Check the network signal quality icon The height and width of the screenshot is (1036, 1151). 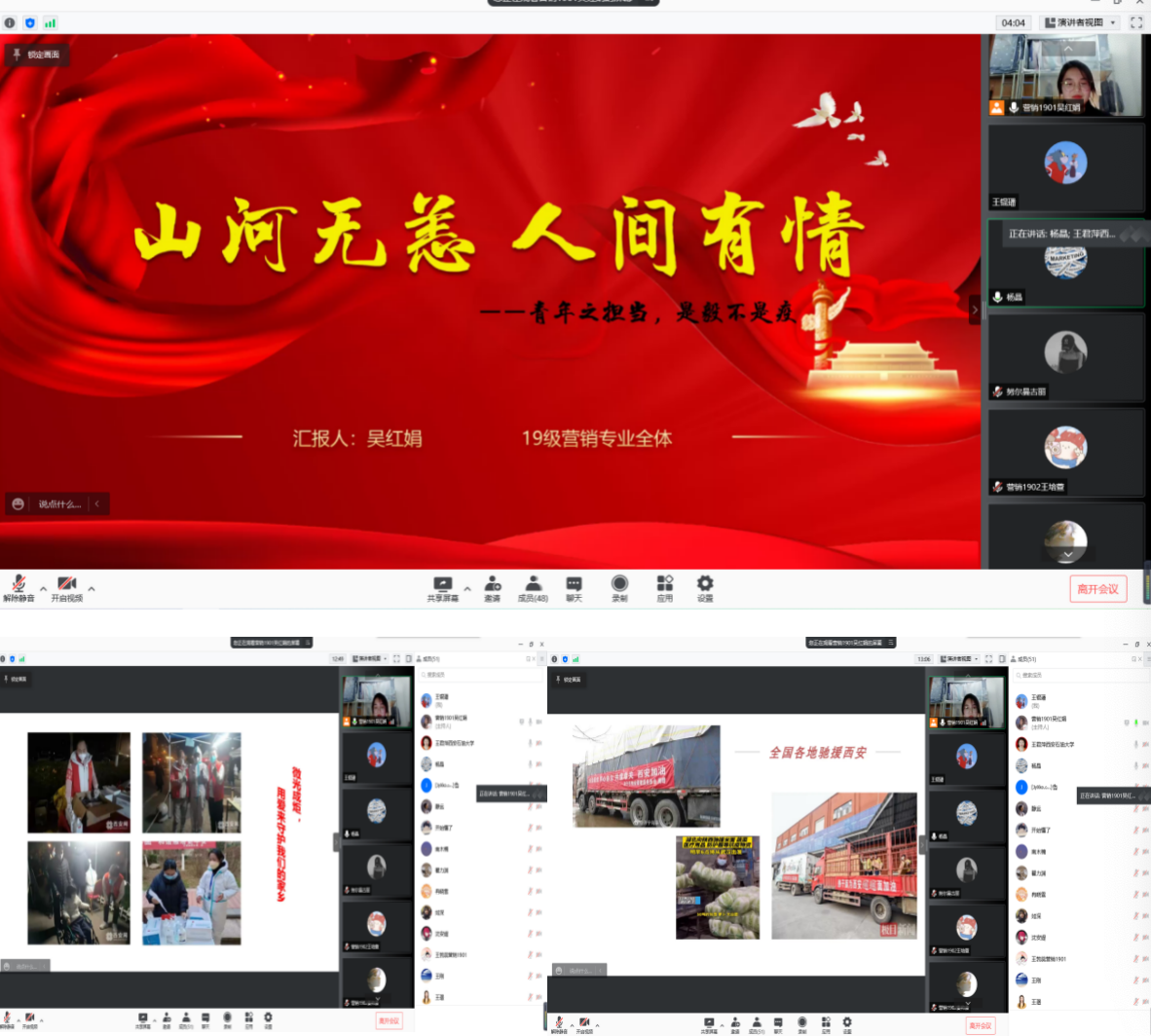49,21
